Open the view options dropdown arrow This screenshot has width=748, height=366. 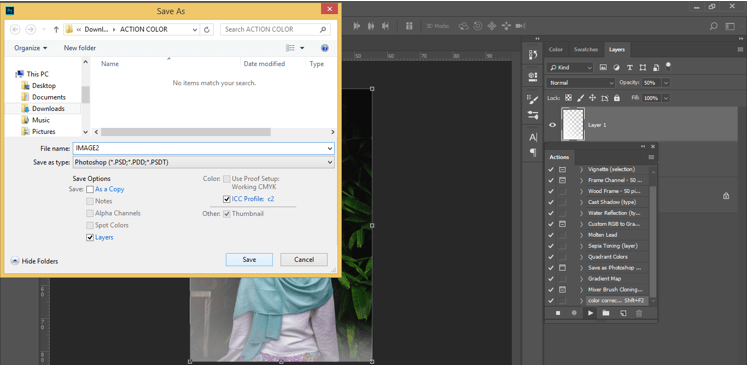click(302, 48)
